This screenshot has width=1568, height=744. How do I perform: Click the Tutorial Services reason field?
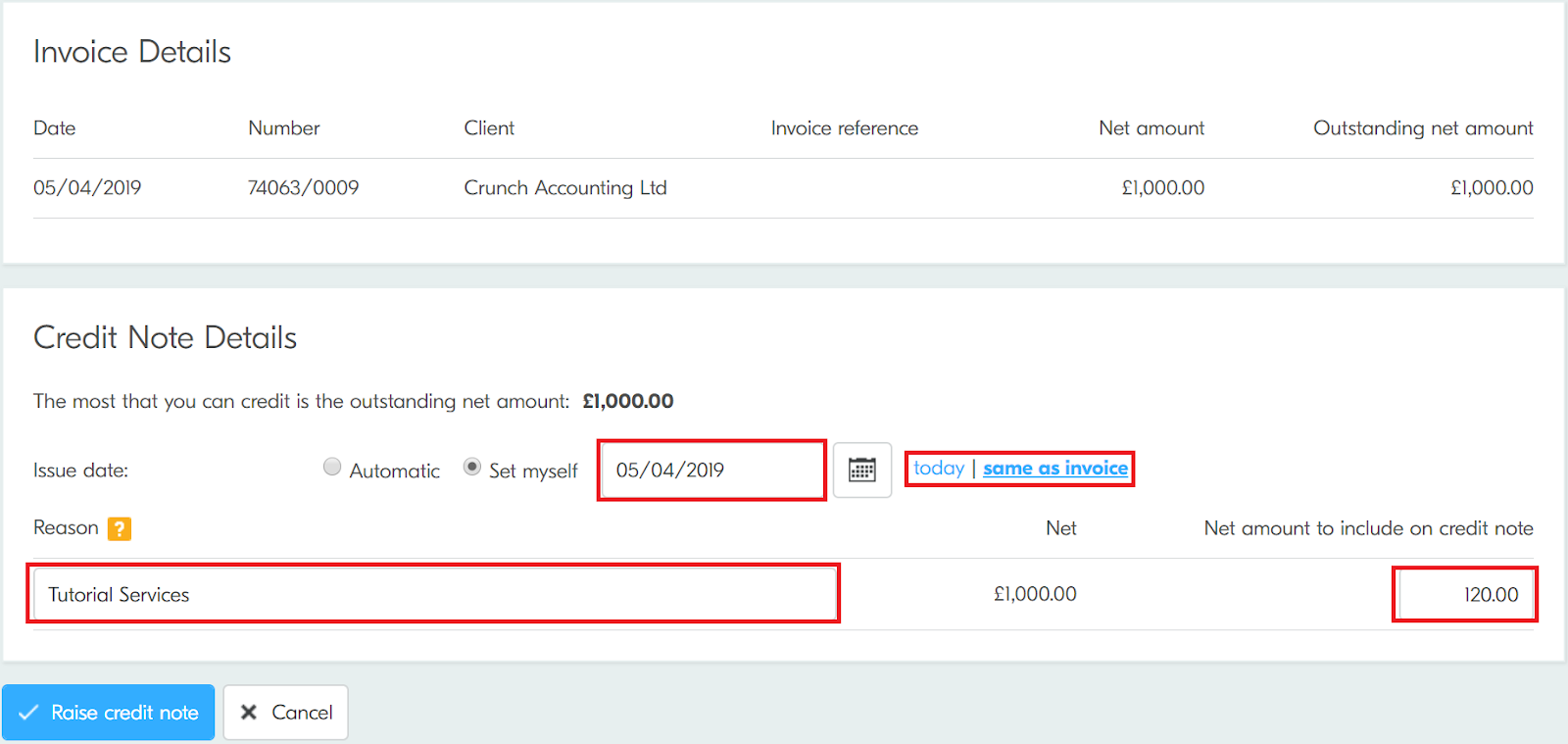(434, 594)
